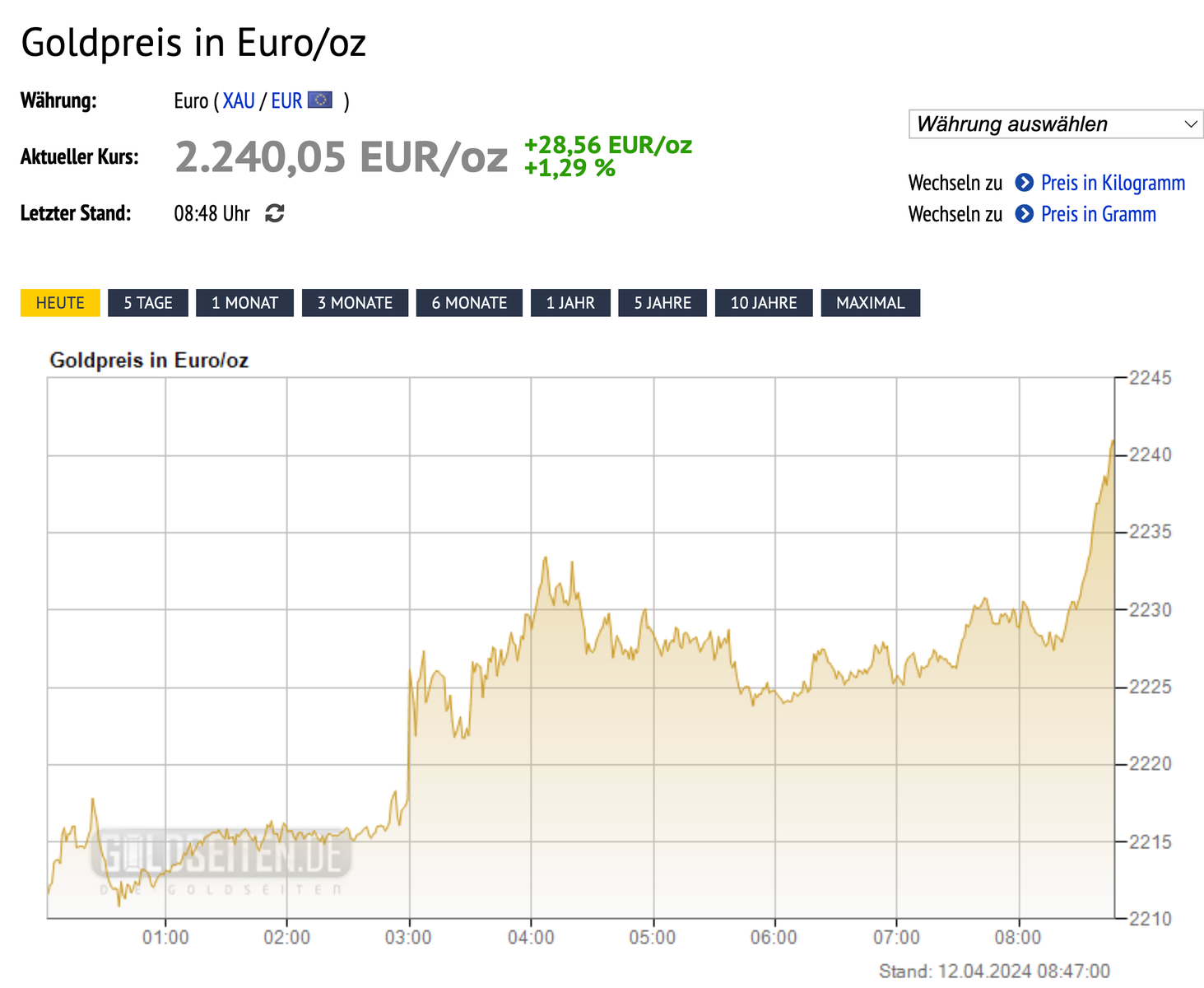Switch to the 6 MONATE view
1204x988 pixels.
tap(469, 303)
